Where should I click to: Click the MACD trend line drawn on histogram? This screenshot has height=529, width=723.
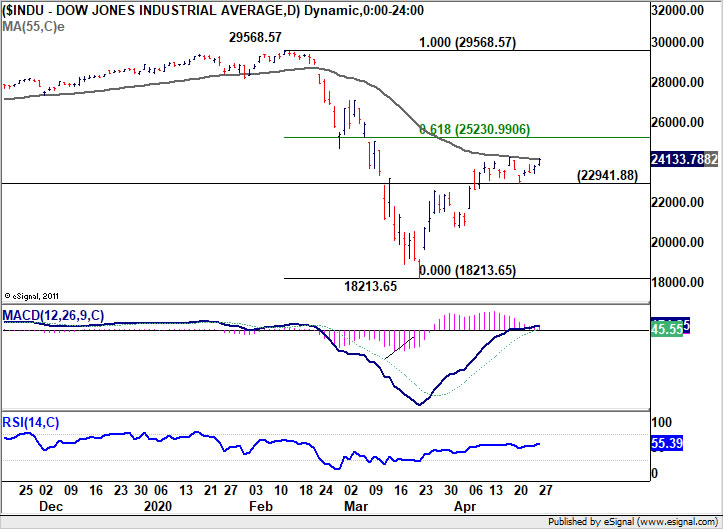[399, 348]
